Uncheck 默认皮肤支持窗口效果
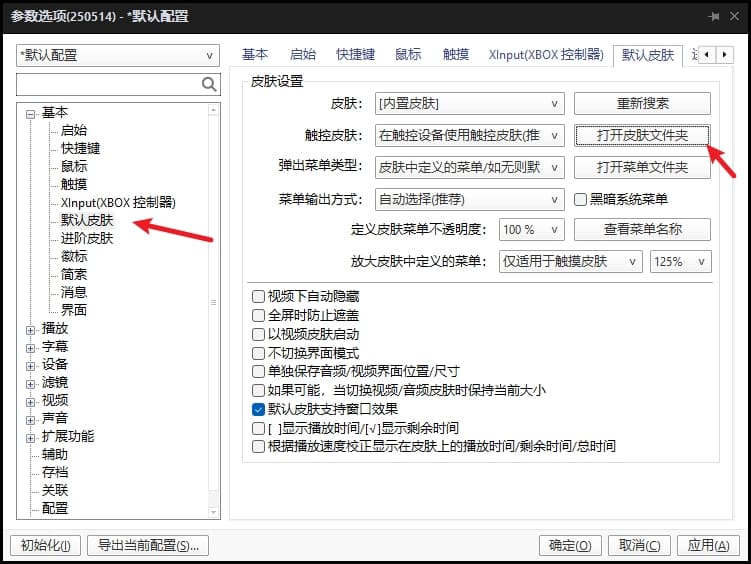 click(x=258, y=409)
